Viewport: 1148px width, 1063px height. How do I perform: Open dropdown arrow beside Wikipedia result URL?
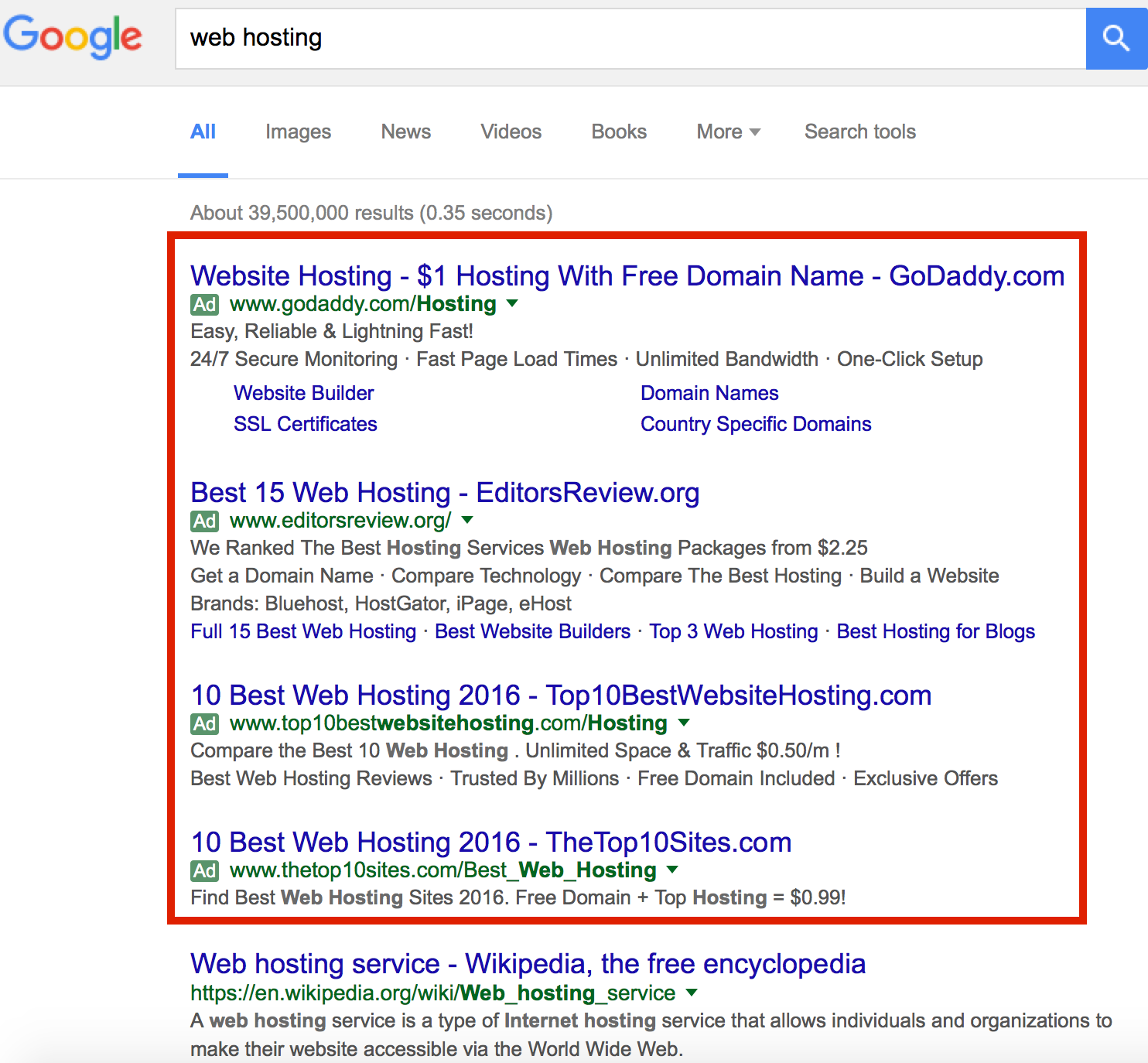click(x=692, y=993)
